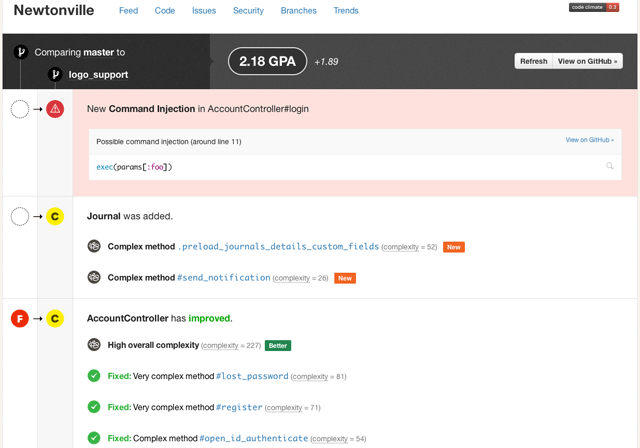Click green checkmark beside #open_id_authenticate
The width and height of the screenshot is (640, 448).
[94, 437]
